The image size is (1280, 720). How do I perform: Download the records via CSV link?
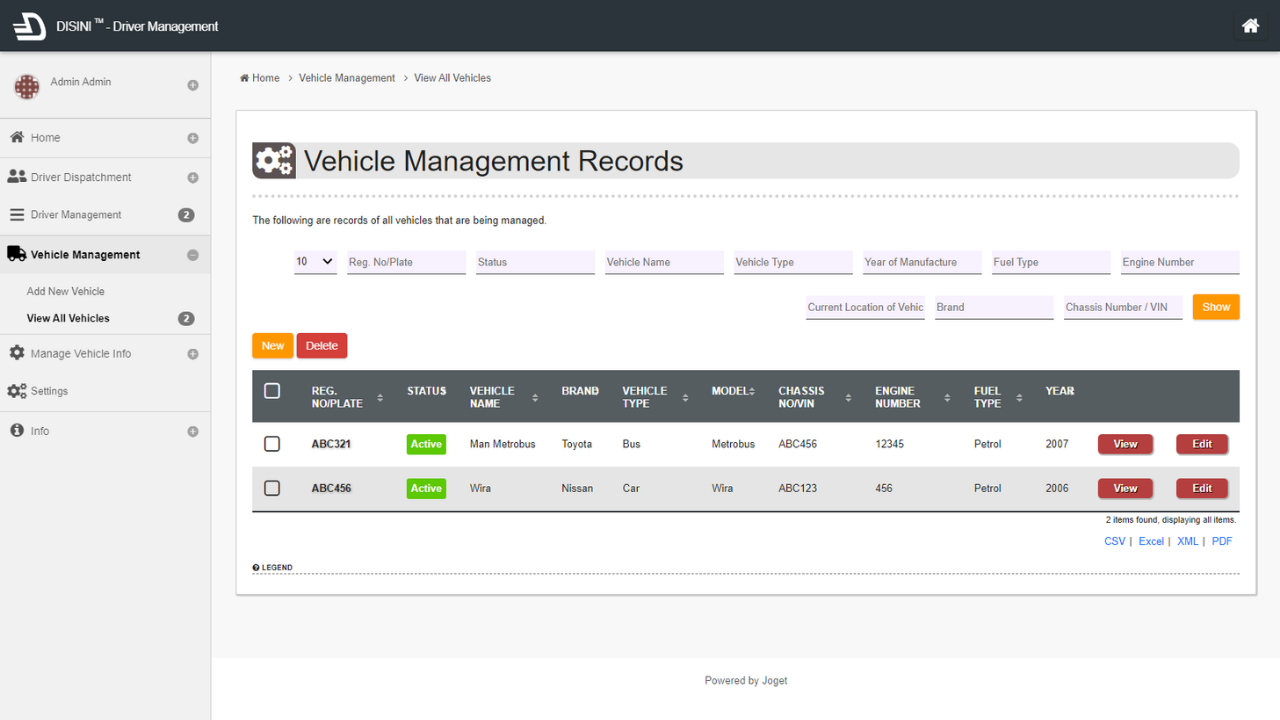[1114, 541]
